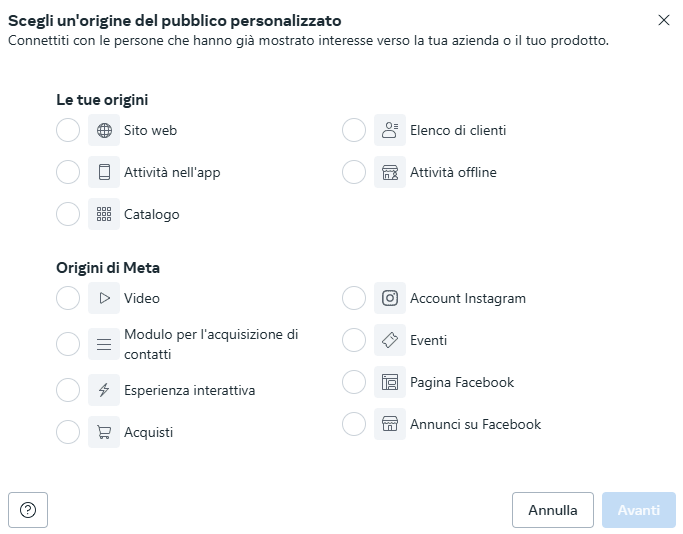683x534 pixels.
Task: Click the shopping cart icon for Acquisti
Action: [104, 432]
